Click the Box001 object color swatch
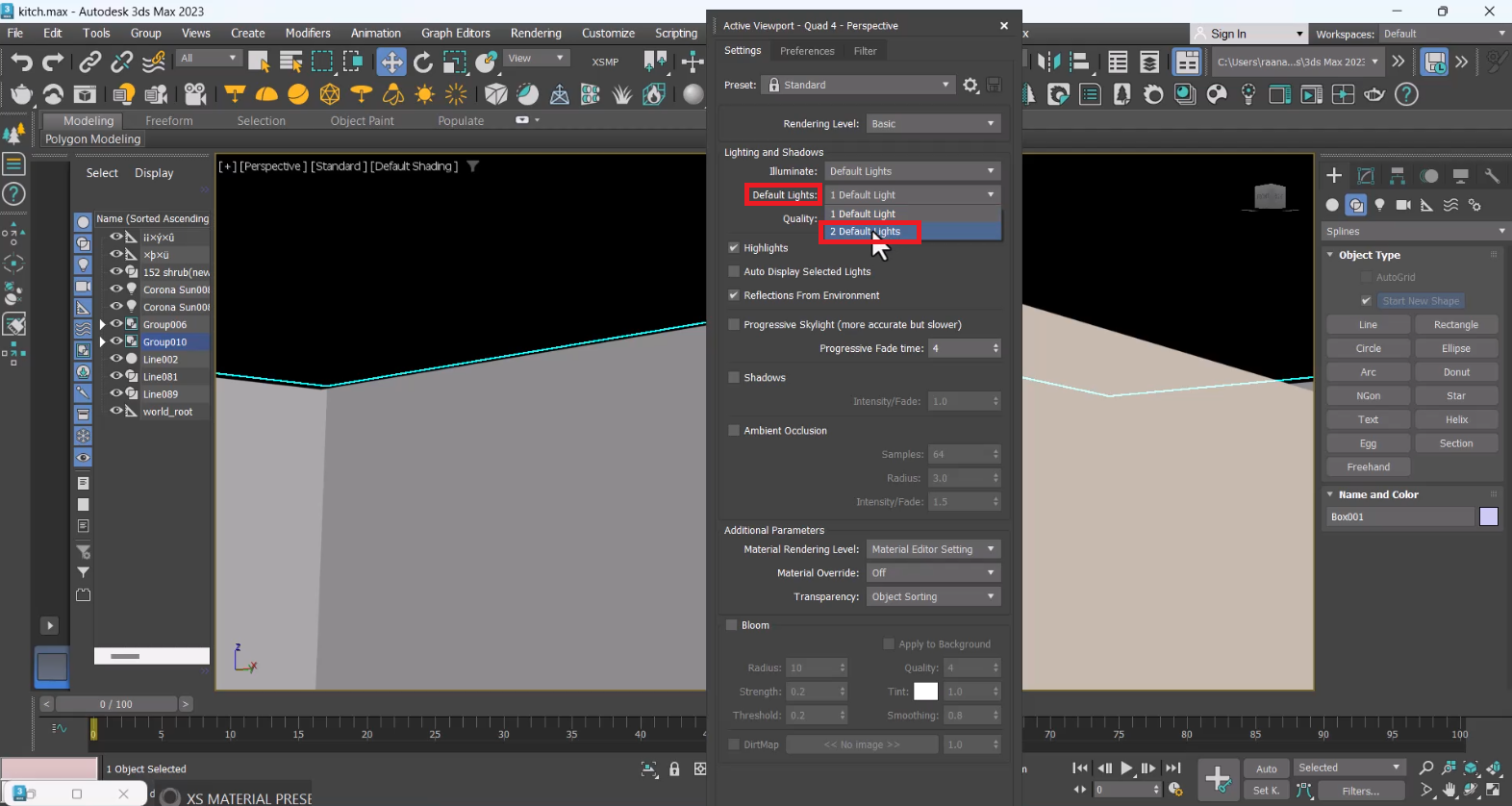This screenshot has width=1512, height=806. pyautogui.click(x=1488, y=517)
